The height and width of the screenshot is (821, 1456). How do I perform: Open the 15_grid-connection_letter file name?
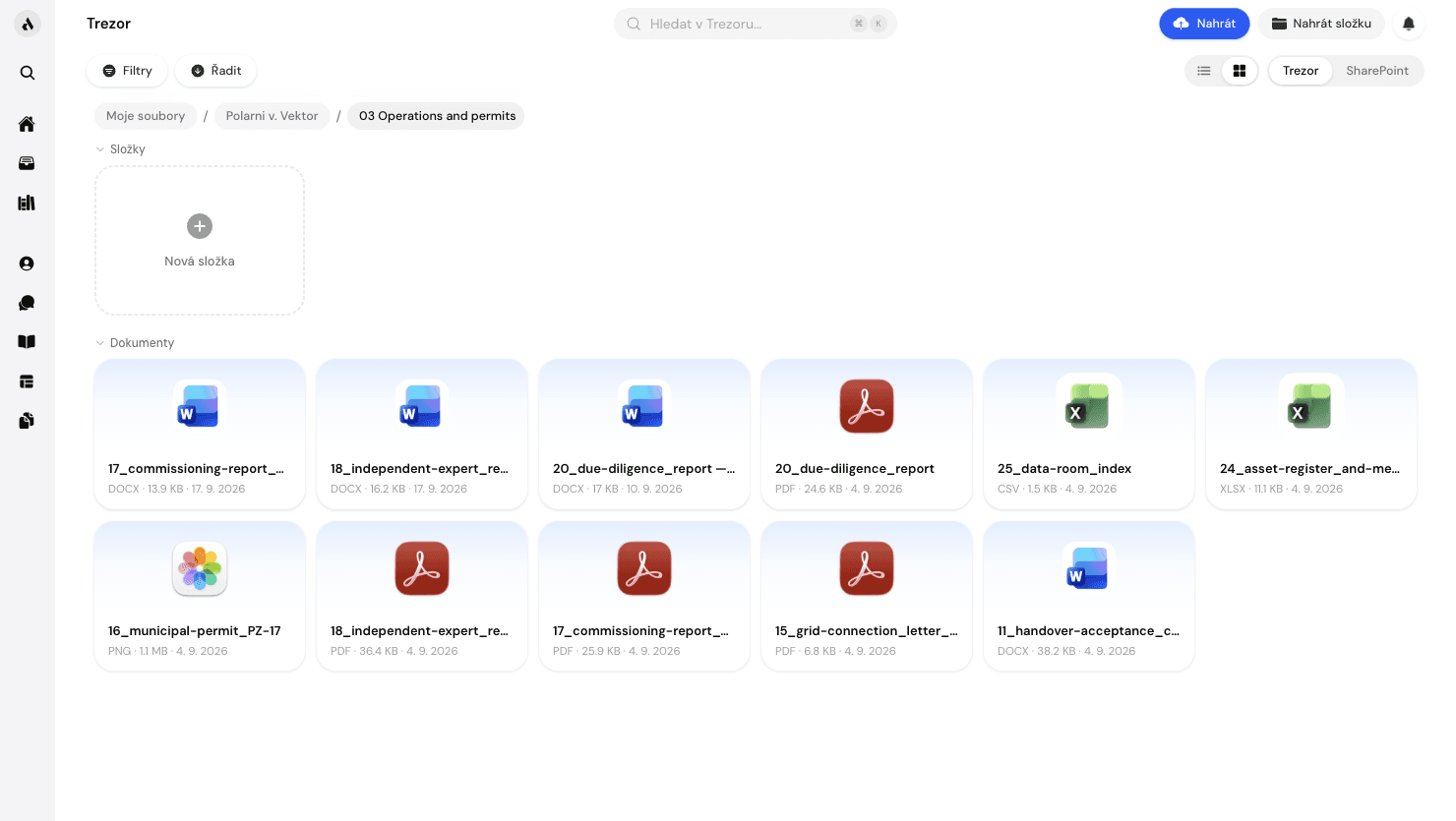867,631
